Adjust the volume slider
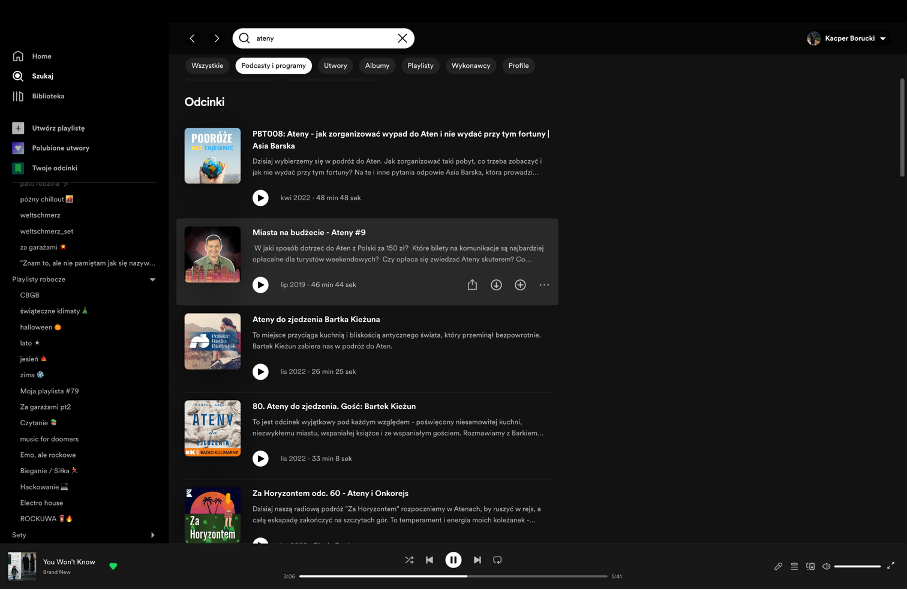This screenshot has height=590, width=908. (x=857, y=566)
